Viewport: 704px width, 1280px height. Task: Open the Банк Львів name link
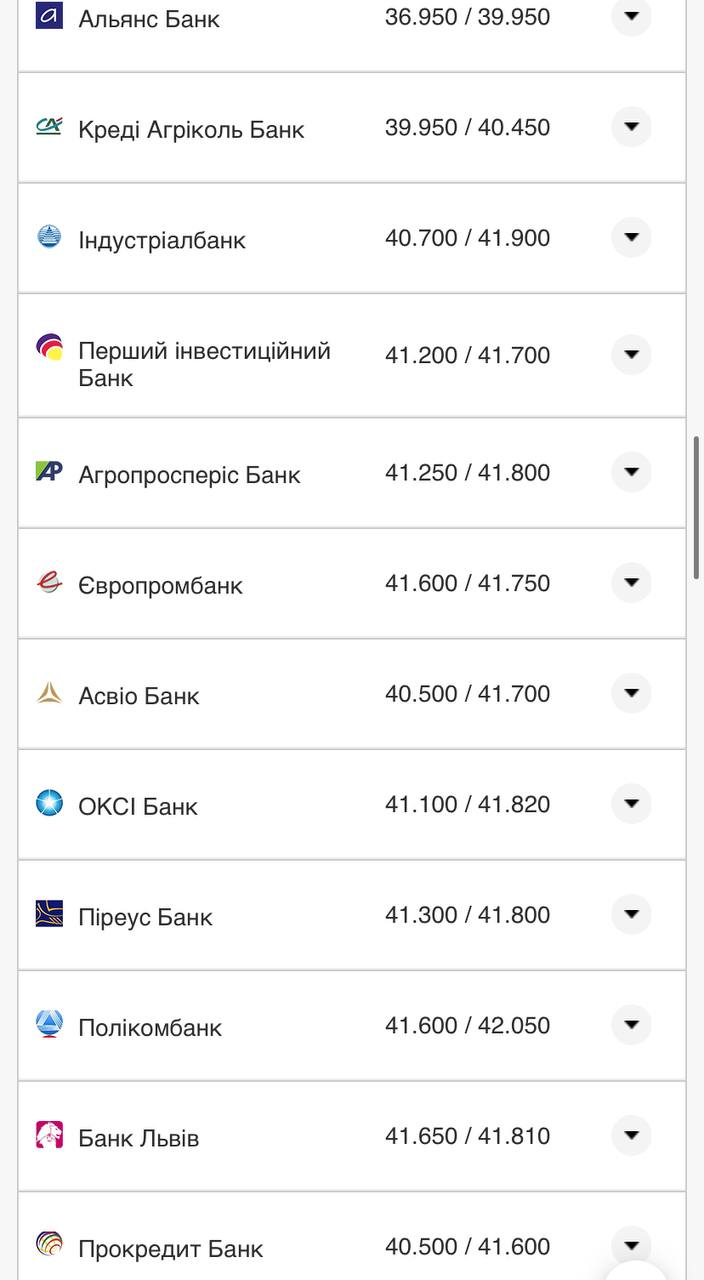[138, 1138]
